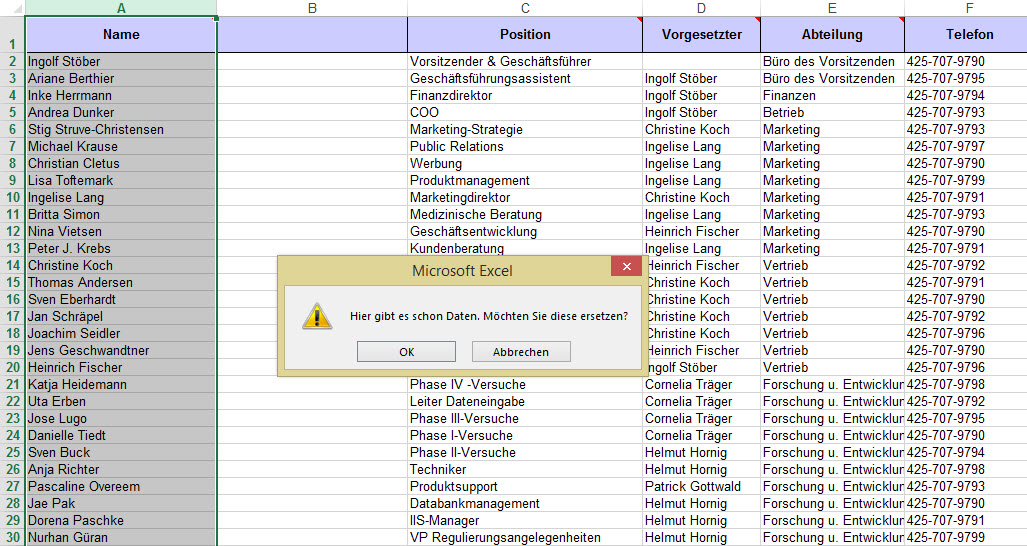Click the cell containing Ingolf Stöber in column A
The width and height of the screenshot is (1027, 546).
(120, 61)
